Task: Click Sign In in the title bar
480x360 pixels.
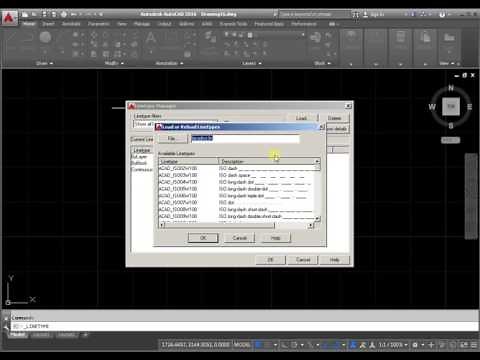Action: coord(374,14)
